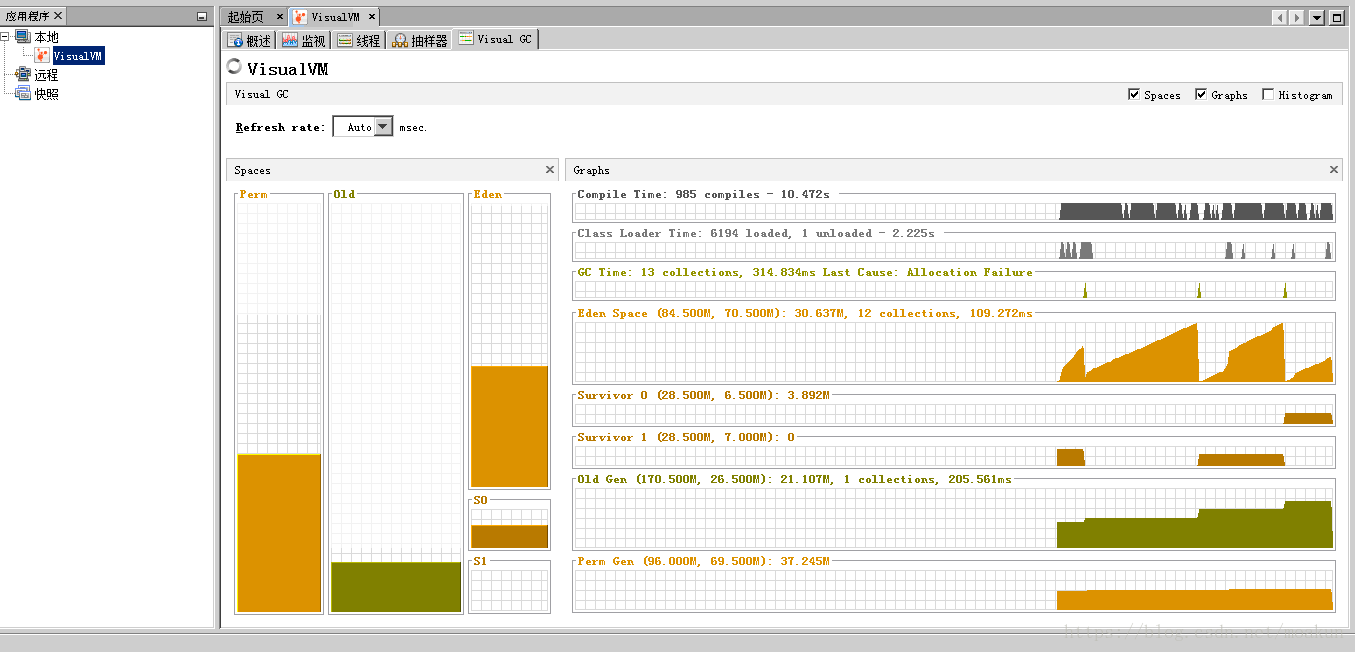Image resolution: width=1355 pixels, height=652 pixels.
Task: Switch to the 起始页 tab
Action: 245,17
